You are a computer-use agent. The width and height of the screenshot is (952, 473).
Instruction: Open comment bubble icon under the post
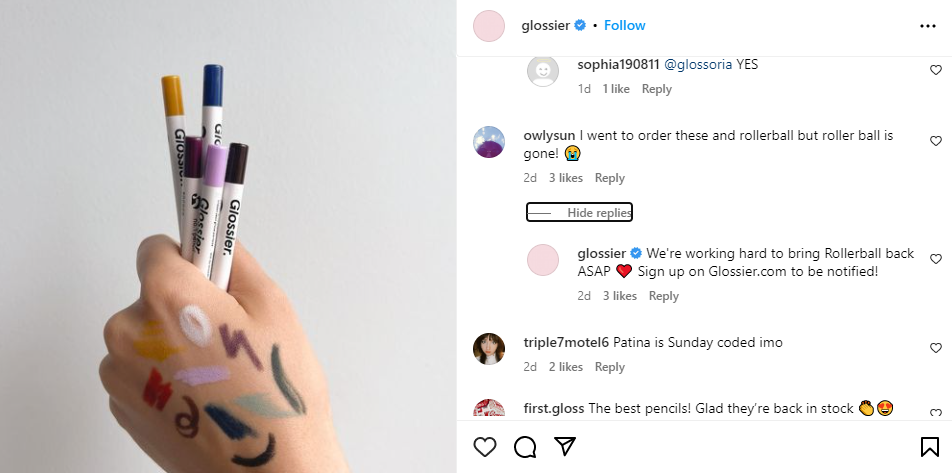point(525,446)
